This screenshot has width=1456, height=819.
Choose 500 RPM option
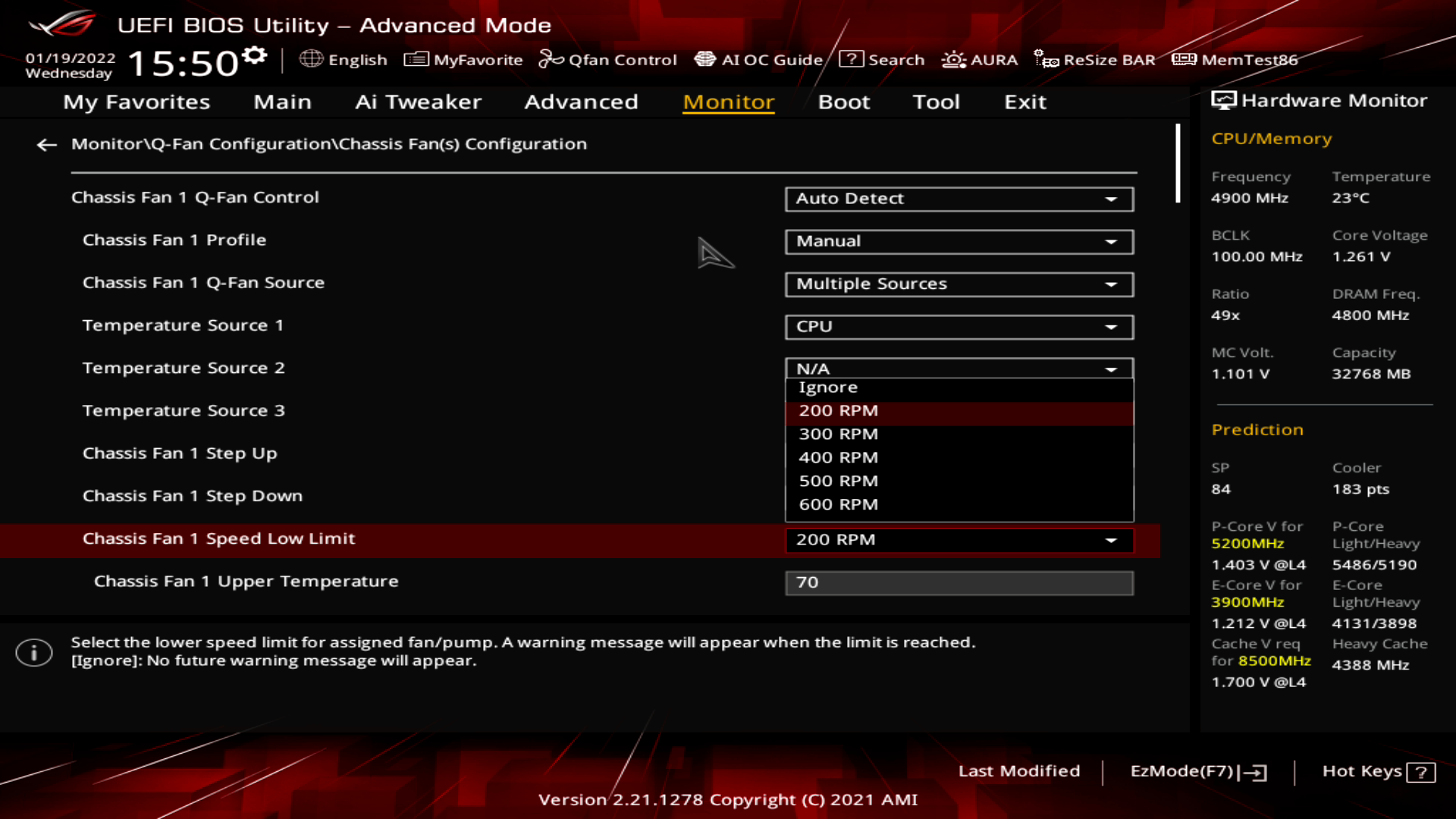pos(959,482)
